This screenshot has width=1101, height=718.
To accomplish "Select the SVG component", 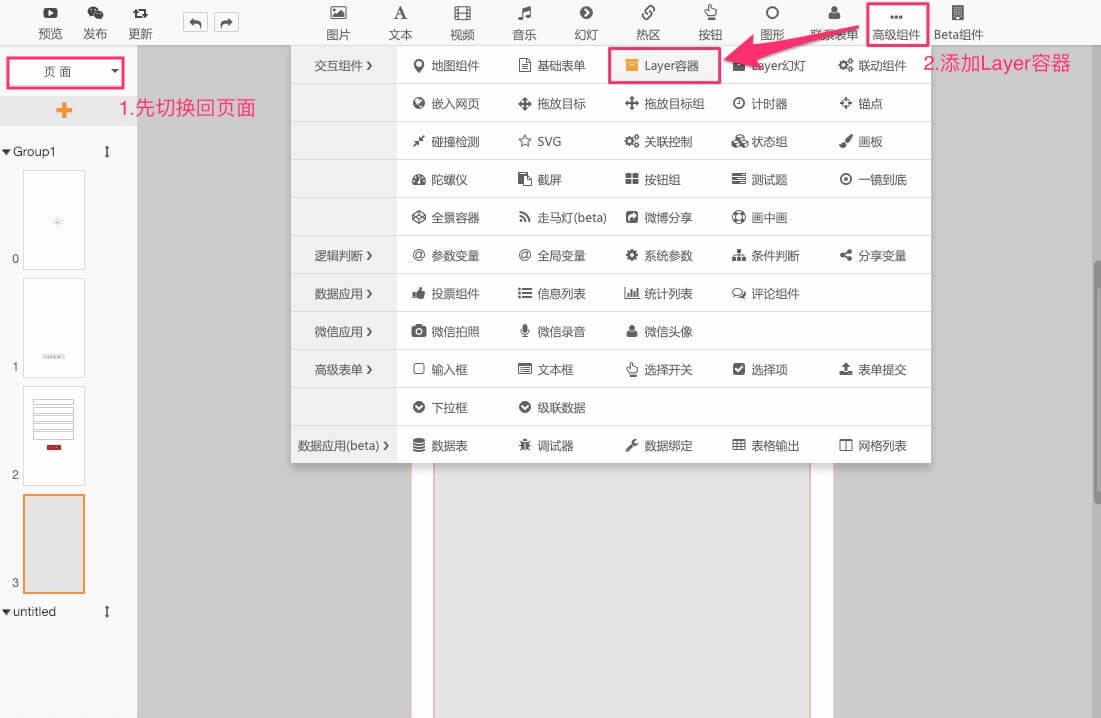I will click(540, 142).
